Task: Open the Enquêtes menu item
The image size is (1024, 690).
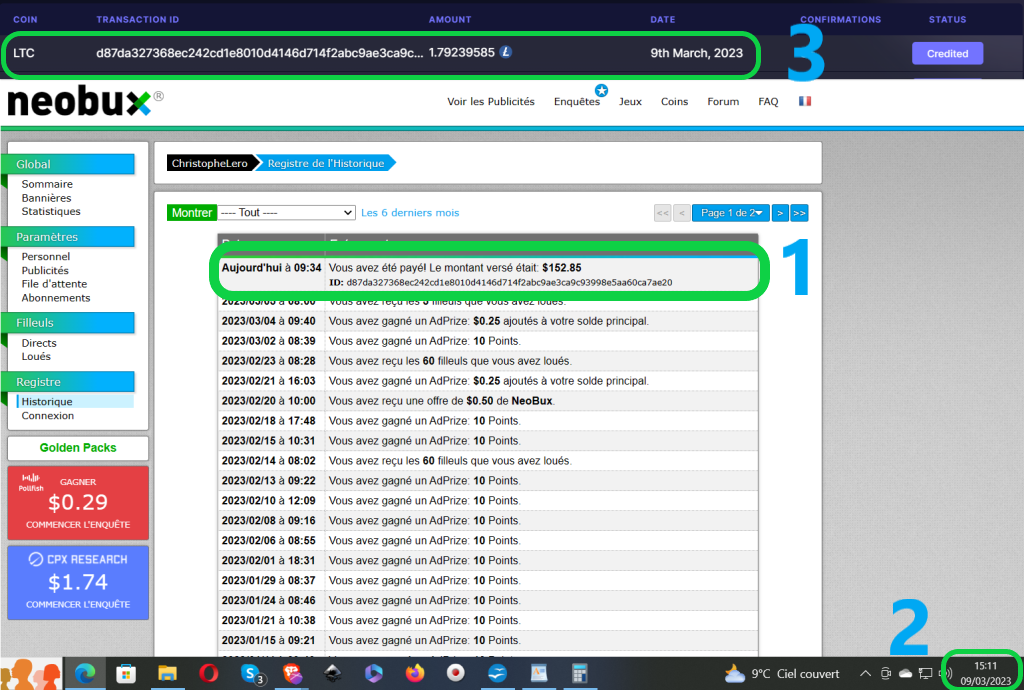Action: click(577, 102)
